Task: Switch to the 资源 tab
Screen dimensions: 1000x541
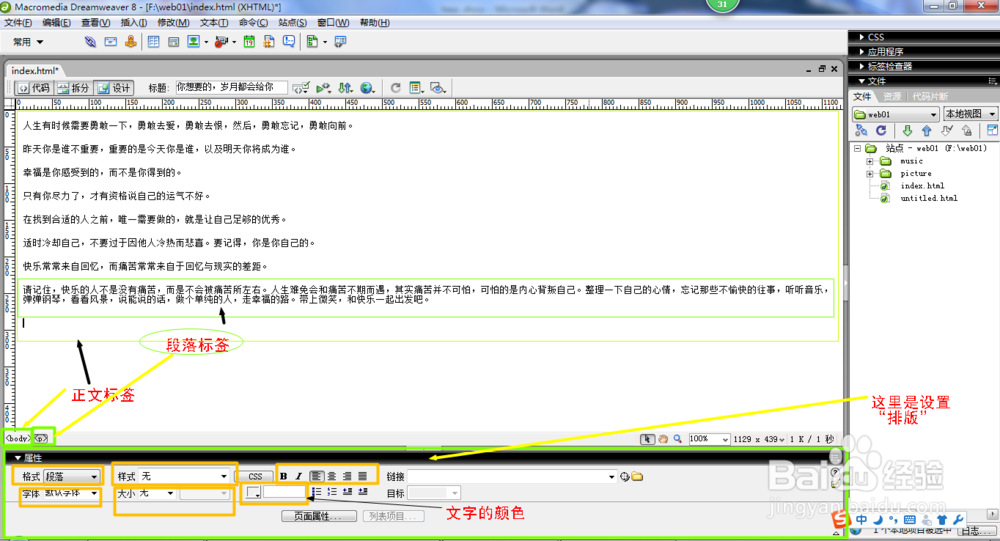Action: pos(892,96)
